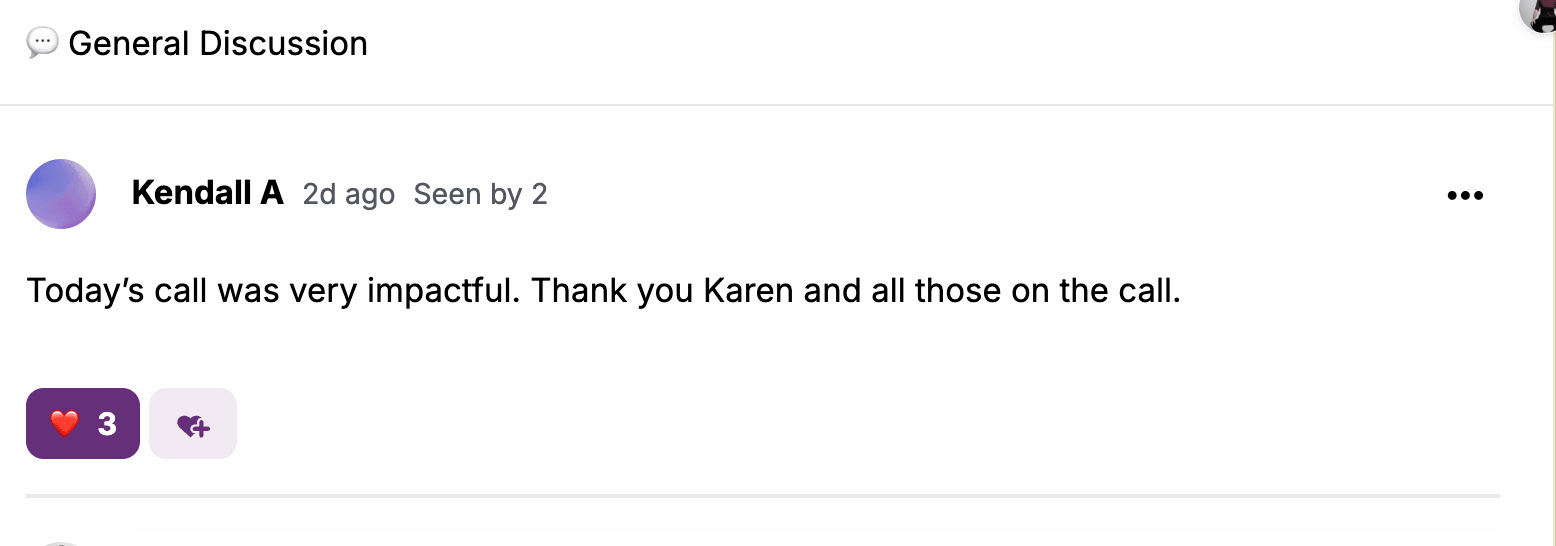Click the divider line below the reactions
Image resolution: width=1556 pixels, height=546 pixels.
(762, 495)
